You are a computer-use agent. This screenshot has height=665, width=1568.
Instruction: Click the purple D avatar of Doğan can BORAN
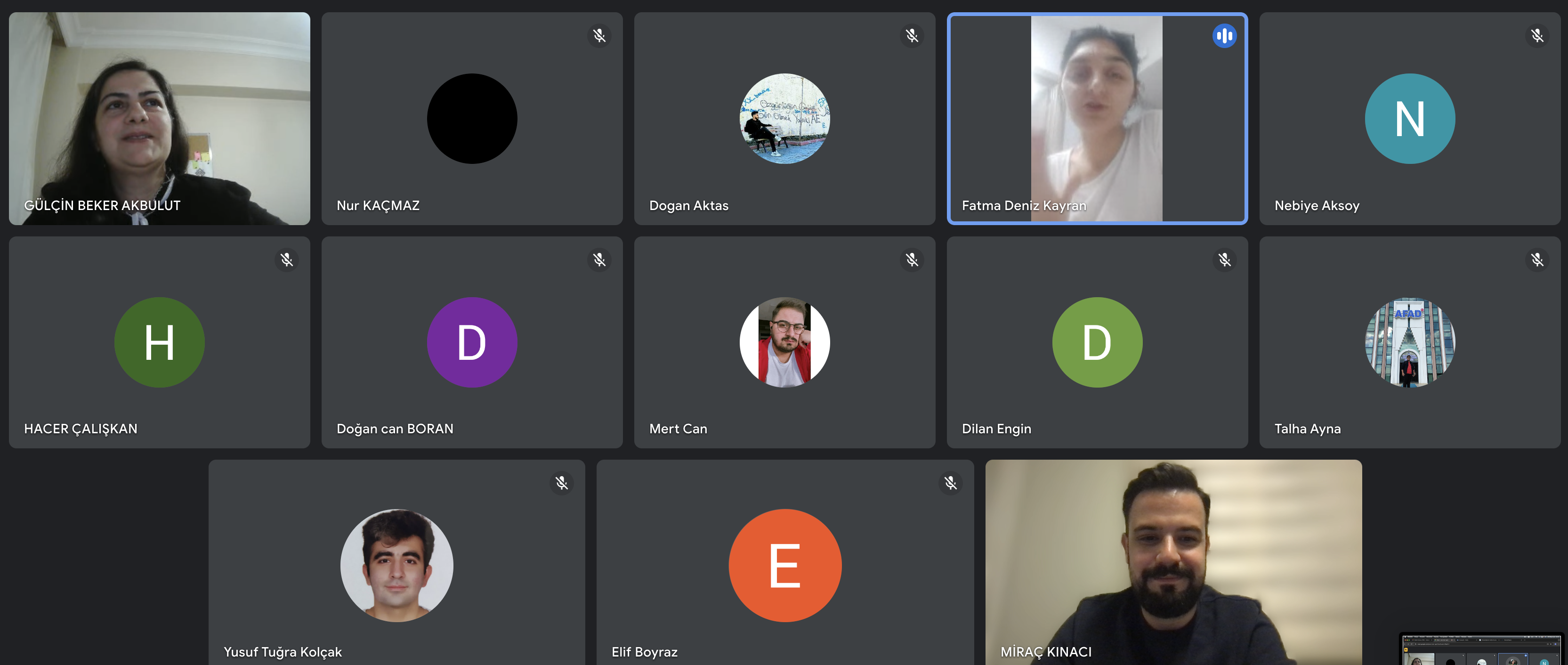[472, 342]
